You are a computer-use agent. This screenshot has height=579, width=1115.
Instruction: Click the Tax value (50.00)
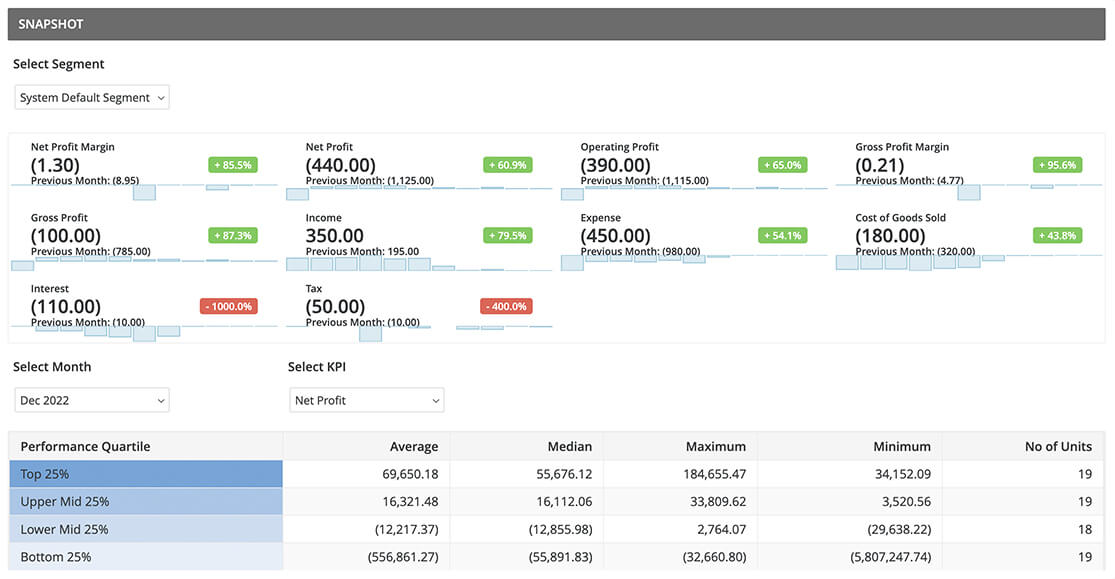point(335,307)
